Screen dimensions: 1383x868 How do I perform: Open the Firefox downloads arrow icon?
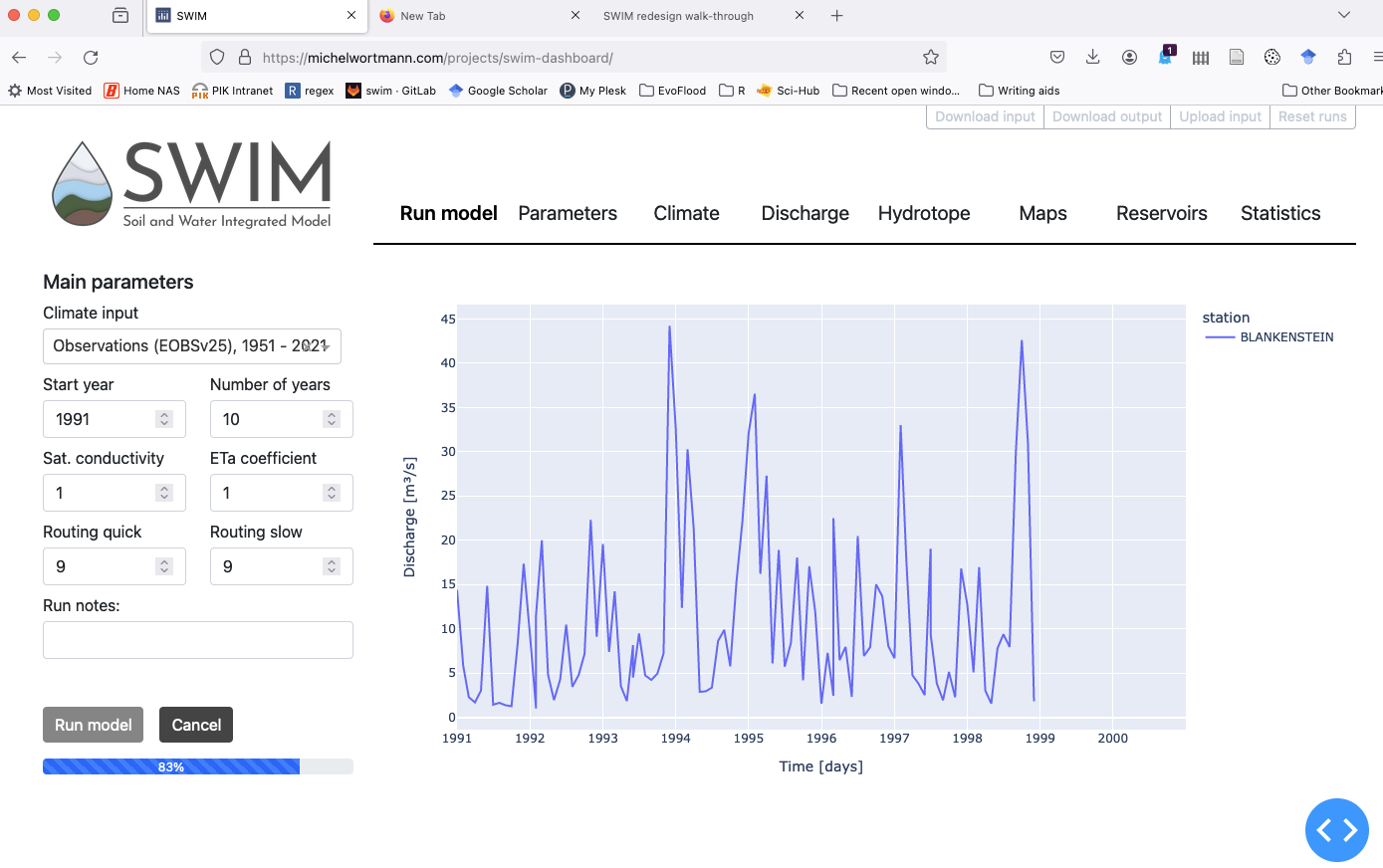click(1093, 58)
